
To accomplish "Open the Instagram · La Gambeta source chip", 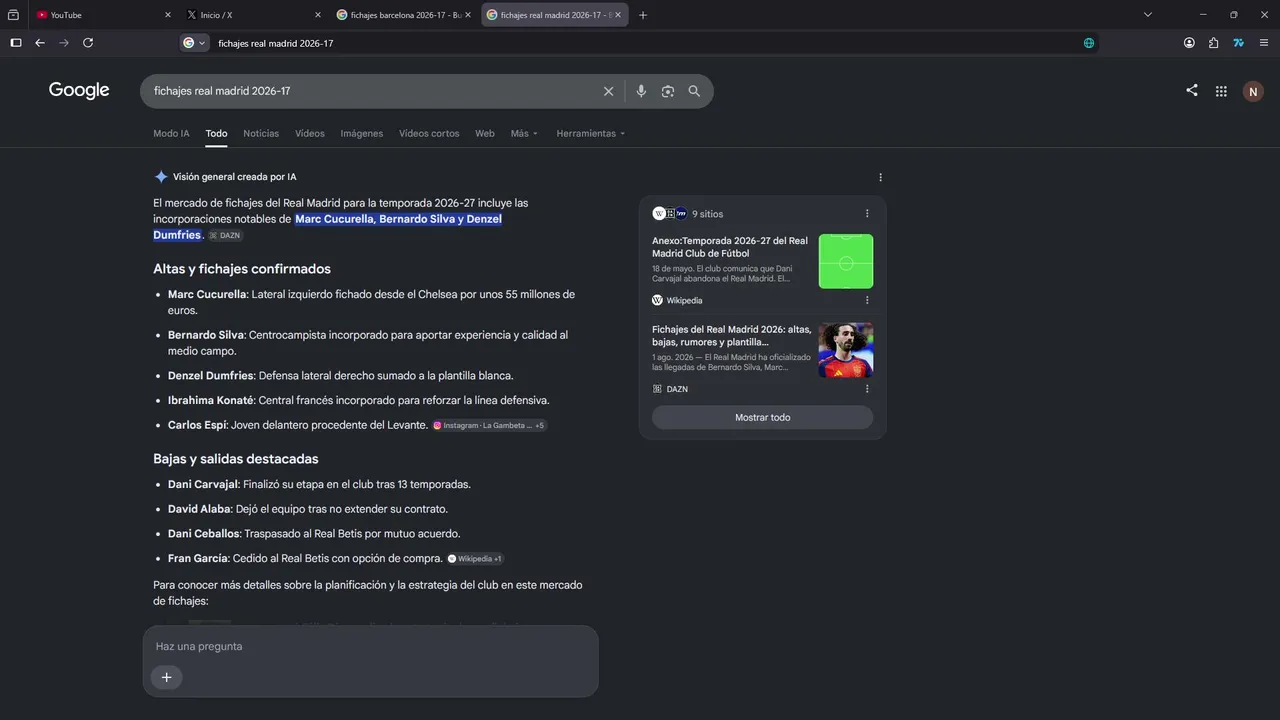I will pos(489,426).
